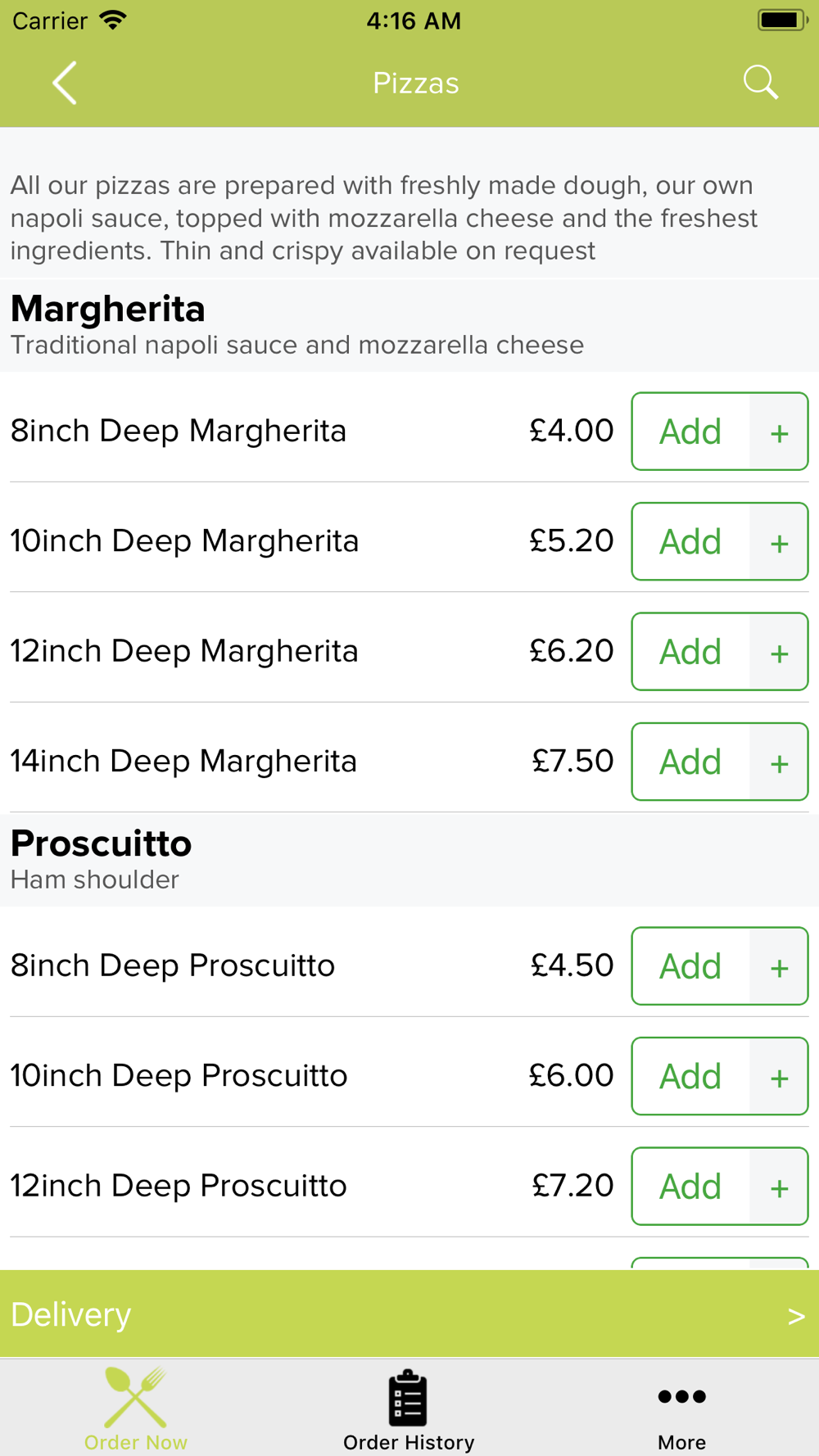
Task: Tap plus icon for 12inch Deep Margherita
Action: click(x=779, y=652)
